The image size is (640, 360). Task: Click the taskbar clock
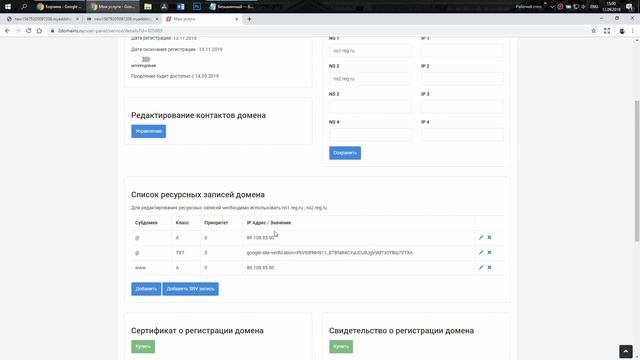pos(611,7)
